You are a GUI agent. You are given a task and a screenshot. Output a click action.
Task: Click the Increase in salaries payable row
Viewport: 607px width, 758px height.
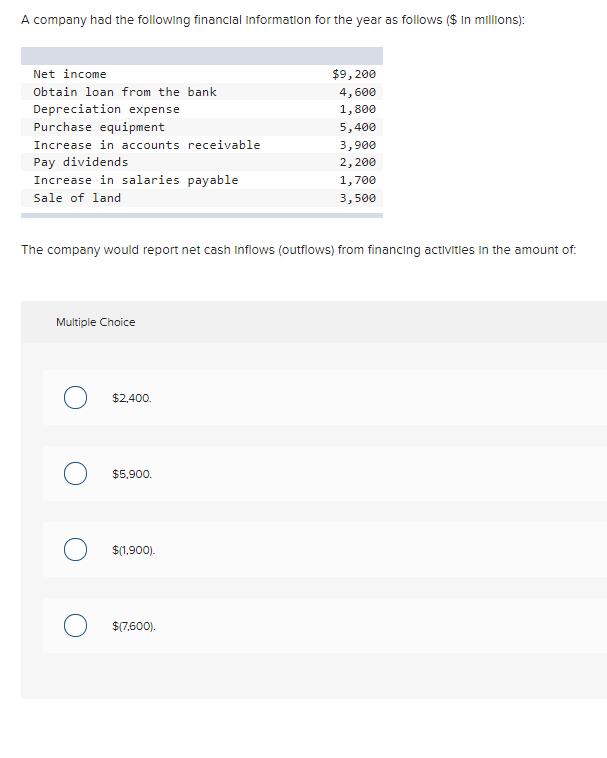pyautogui.click(x=202, y=180)
